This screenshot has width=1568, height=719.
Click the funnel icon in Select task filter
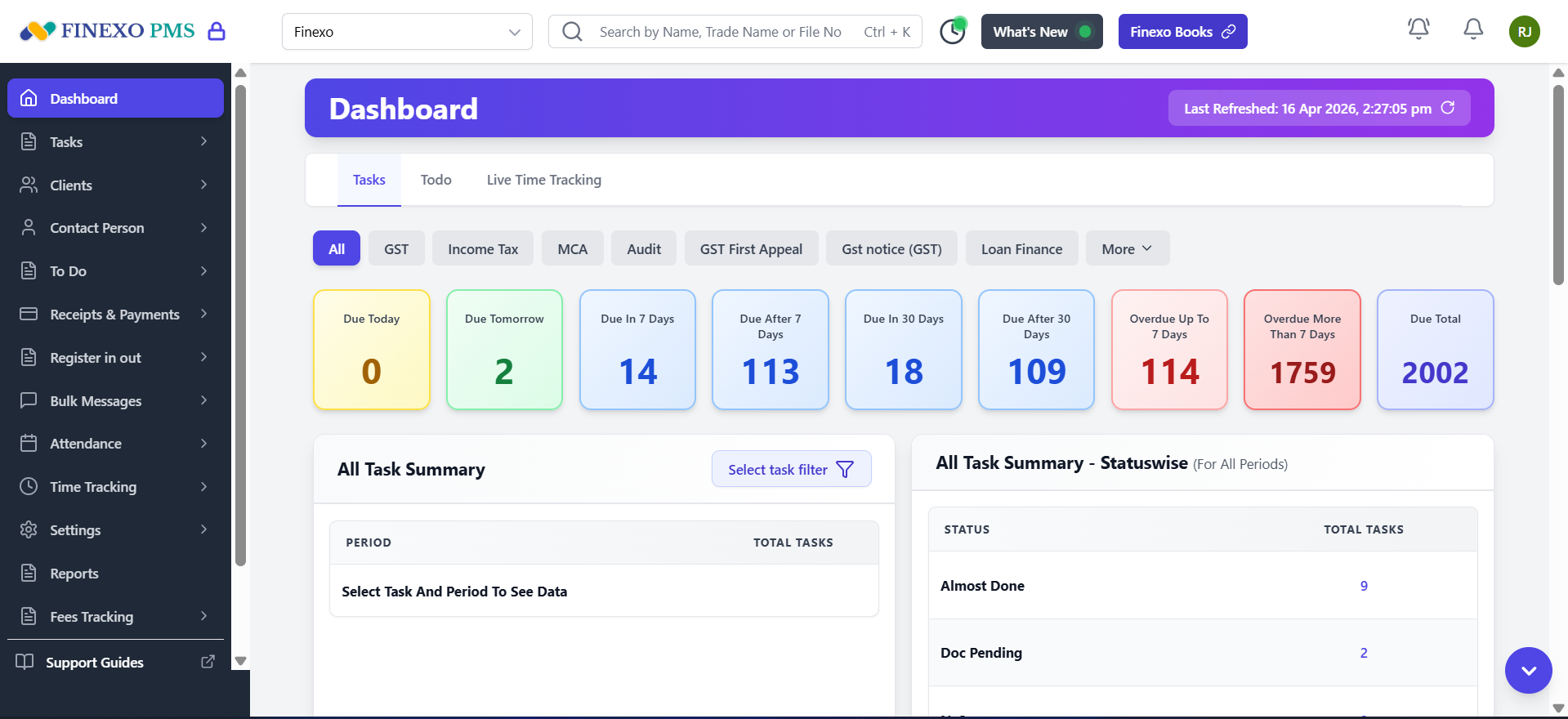(845, 469)
